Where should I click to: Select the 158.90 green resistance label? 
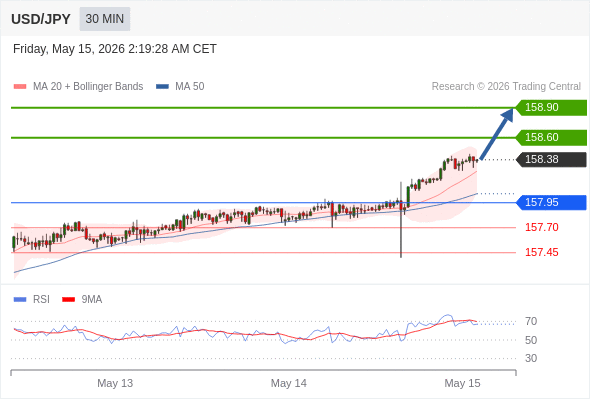pyautogui.click(x=551, y=108)
